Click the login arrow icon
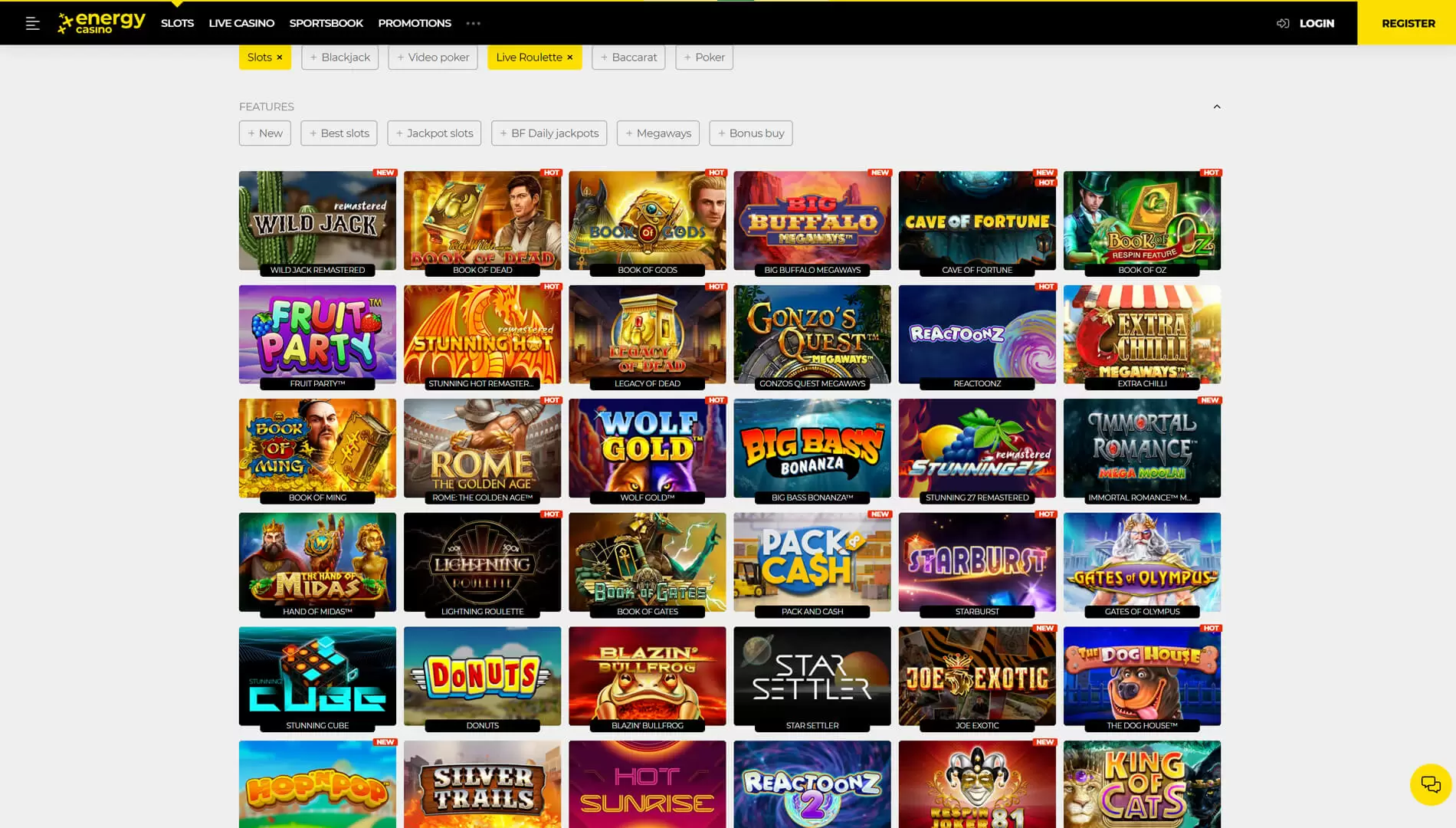The image size is (1456, 828). coord(1282,23)
